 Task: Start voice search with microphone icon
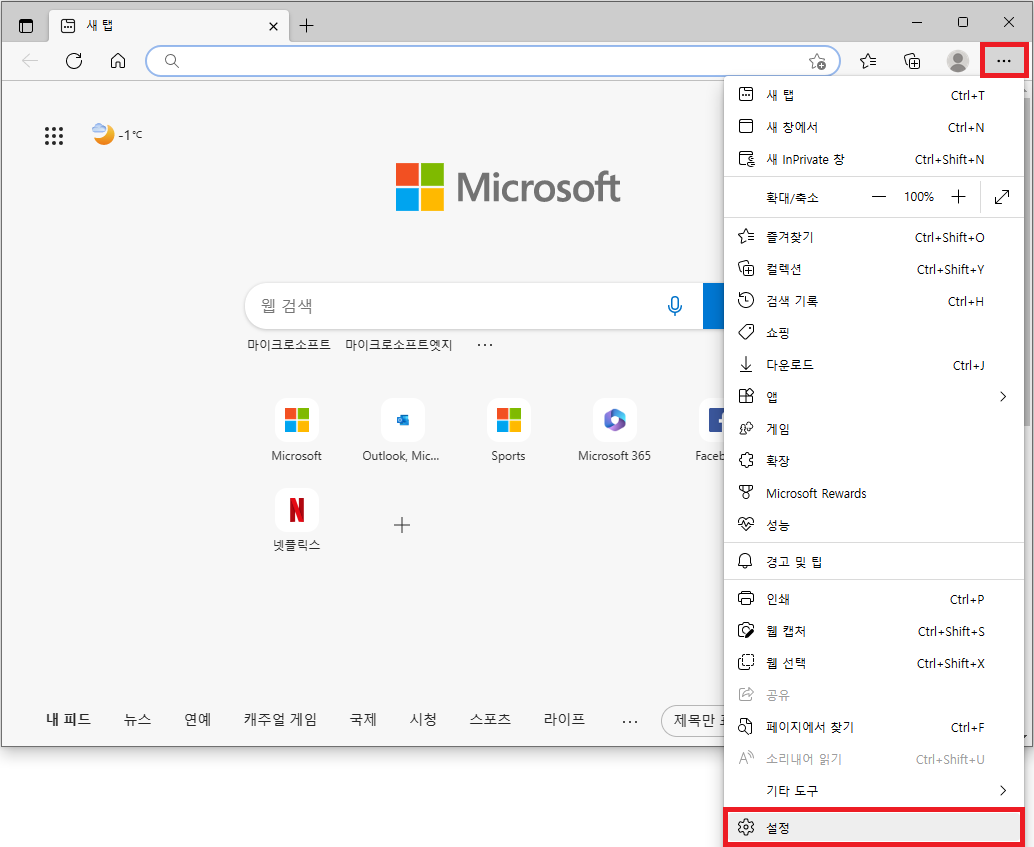click(x=675, y=305)
